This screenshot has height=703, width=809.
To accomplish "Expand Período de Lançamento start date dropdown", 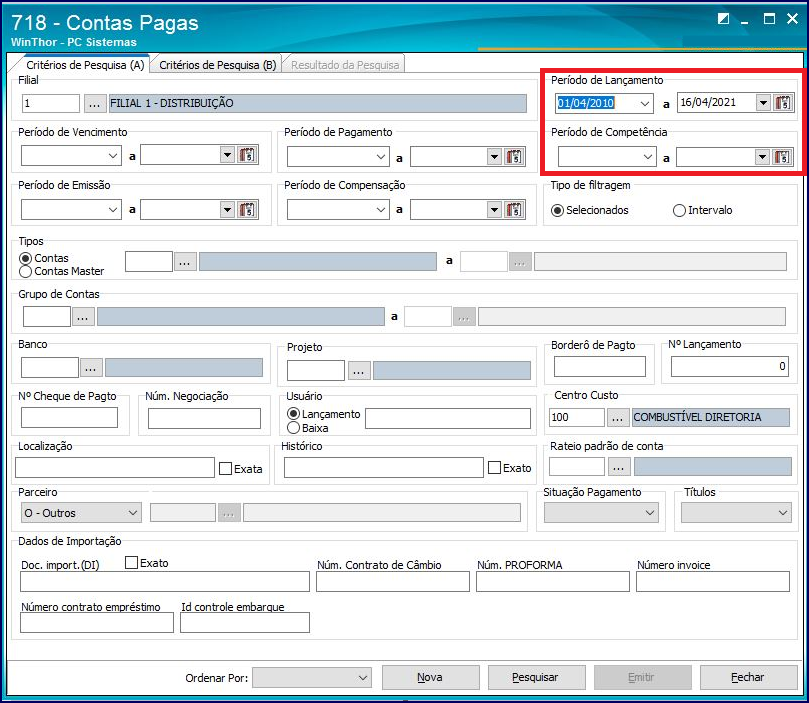I will 644,103.
